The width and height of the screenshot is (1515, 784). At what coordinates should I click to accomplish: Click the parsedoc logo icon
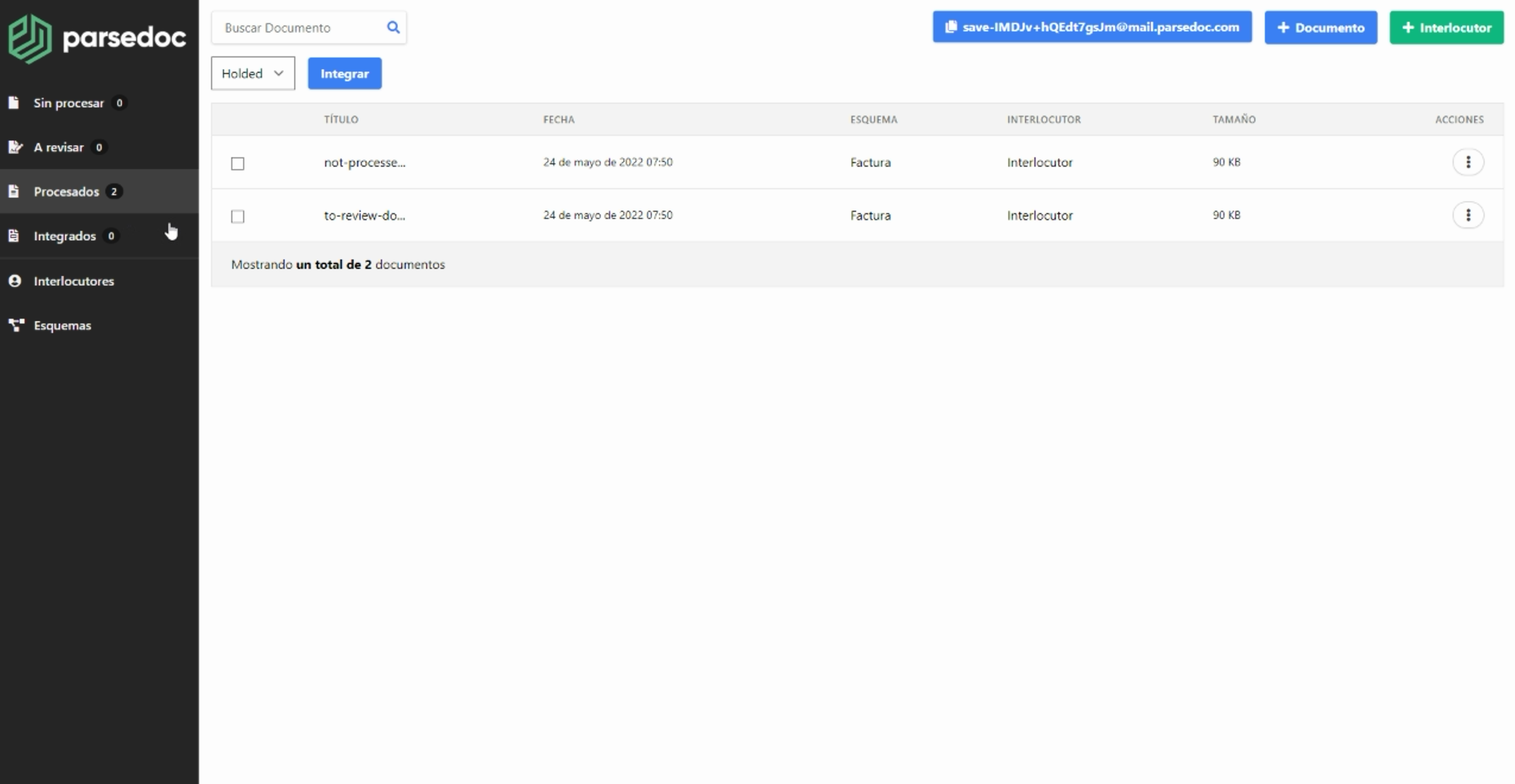point(29,39)
